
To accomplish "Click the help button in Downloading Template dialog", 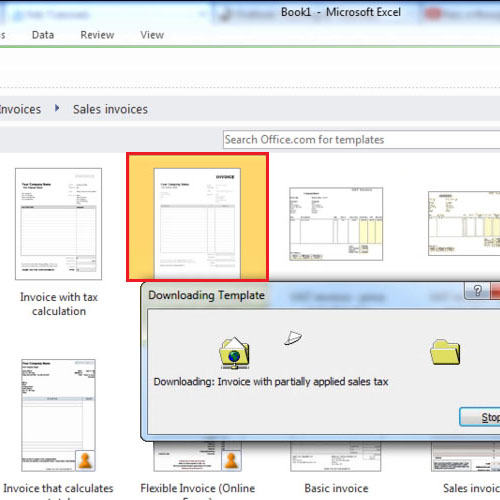I will tap(477, 291).
